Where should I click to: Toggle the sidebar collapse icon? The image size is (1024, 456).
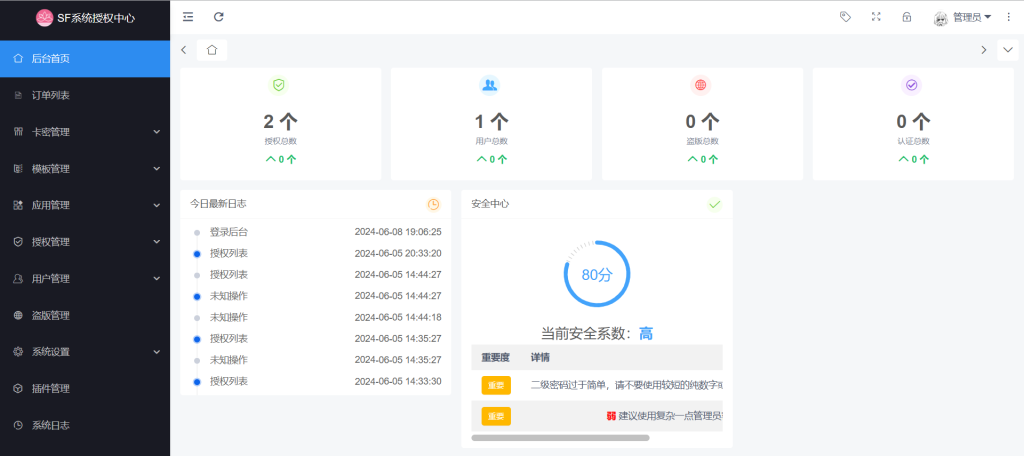tap(188, 17)
